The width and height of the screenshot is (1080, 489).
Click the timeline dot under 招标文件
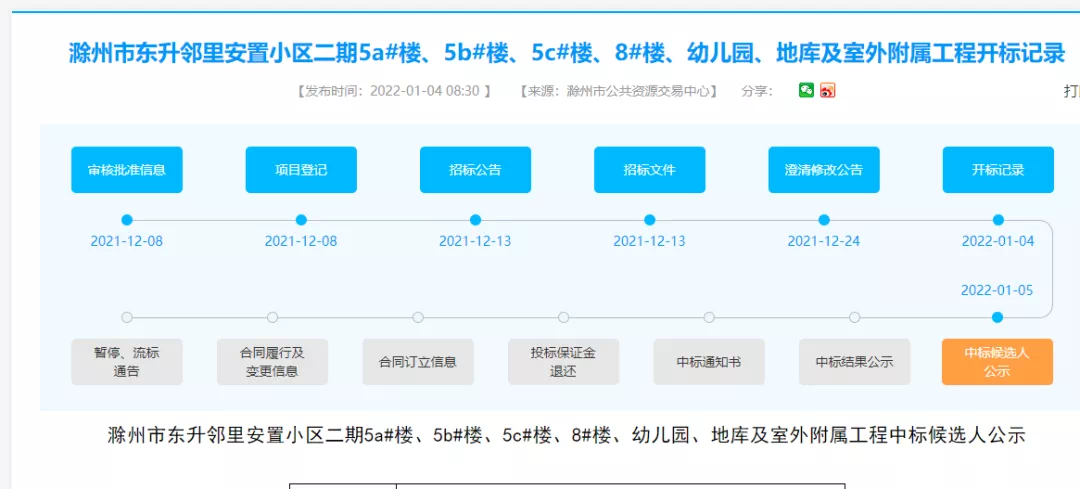(x=650, y=220)
